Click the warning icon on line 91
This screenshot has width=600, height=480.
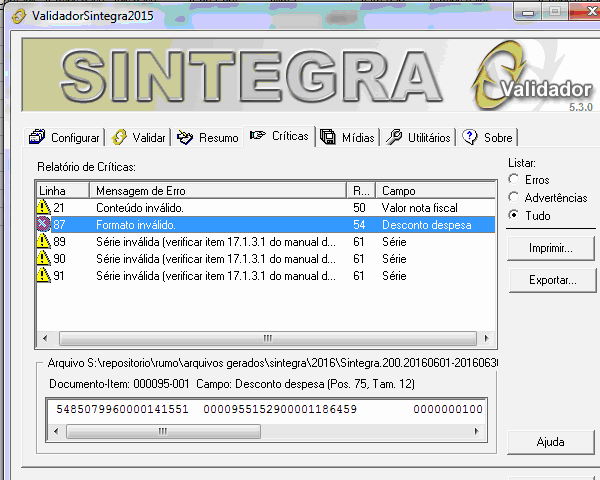pyautogui.click(x=44, y=276)
